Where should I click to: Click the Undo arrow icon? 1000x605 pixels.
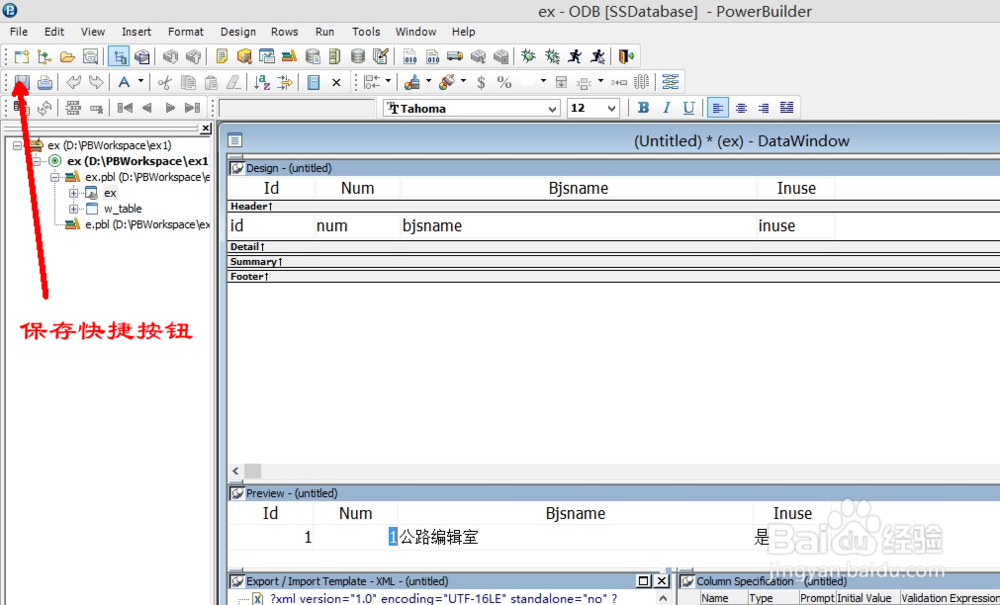click(73, 82)
